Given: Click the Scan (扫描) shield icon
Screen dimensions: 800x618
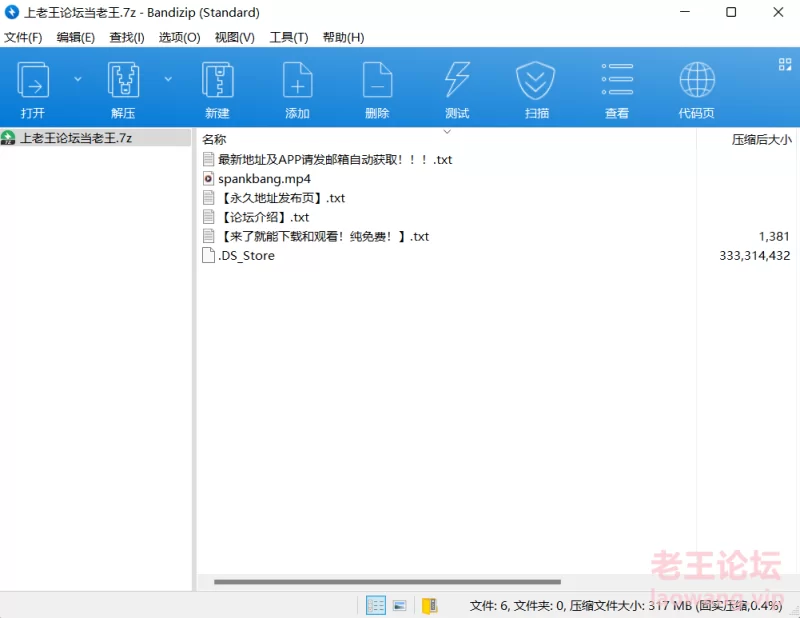Looking at the screenshot, I should pos(535,80).
